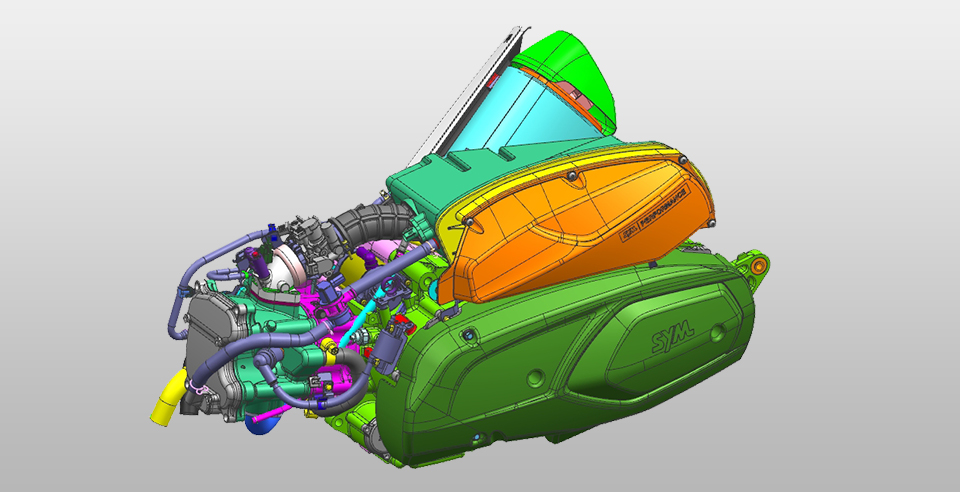Click the orange mounting bushing at far right

click(x=761, y=265)
